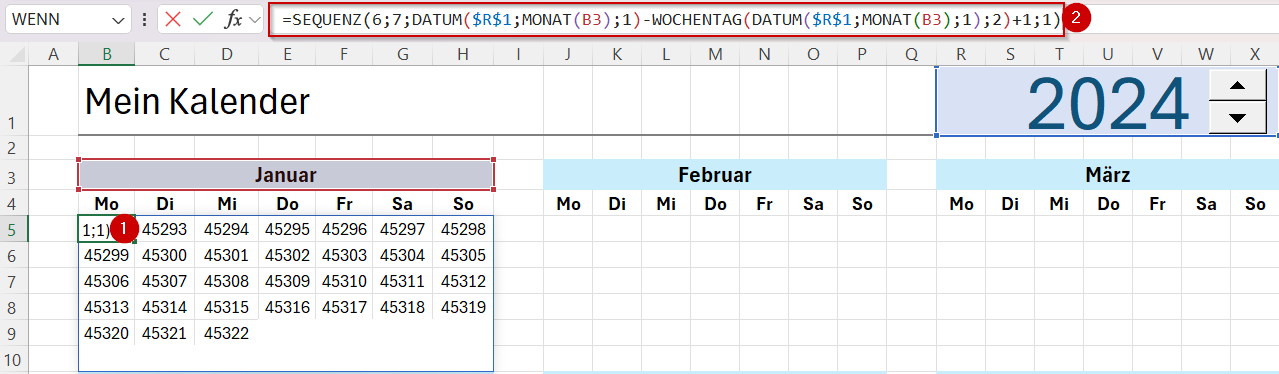Image resolution: width=1279 pixels, height=374 pixels.
Task: Select the cell containing 45302
Action: (287, 255)
